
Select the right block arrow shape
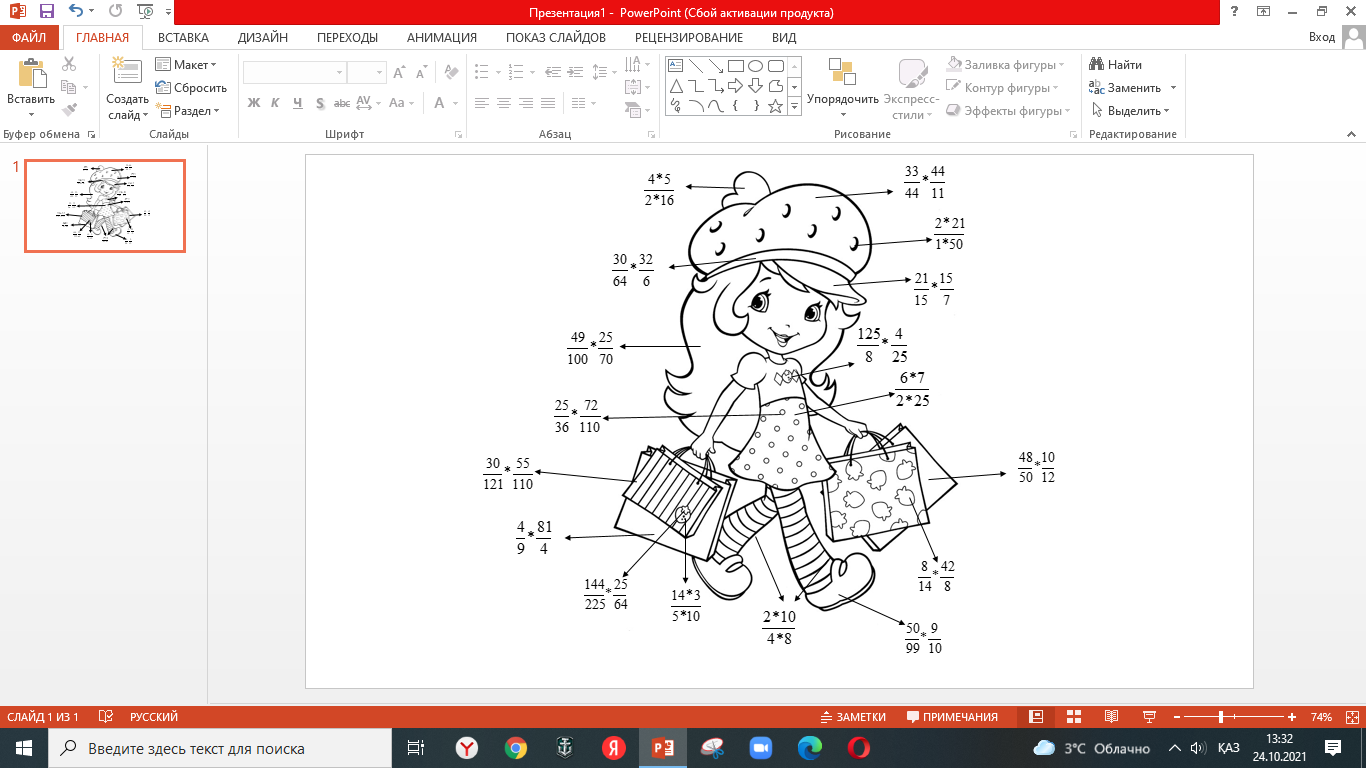pos(736,86)
